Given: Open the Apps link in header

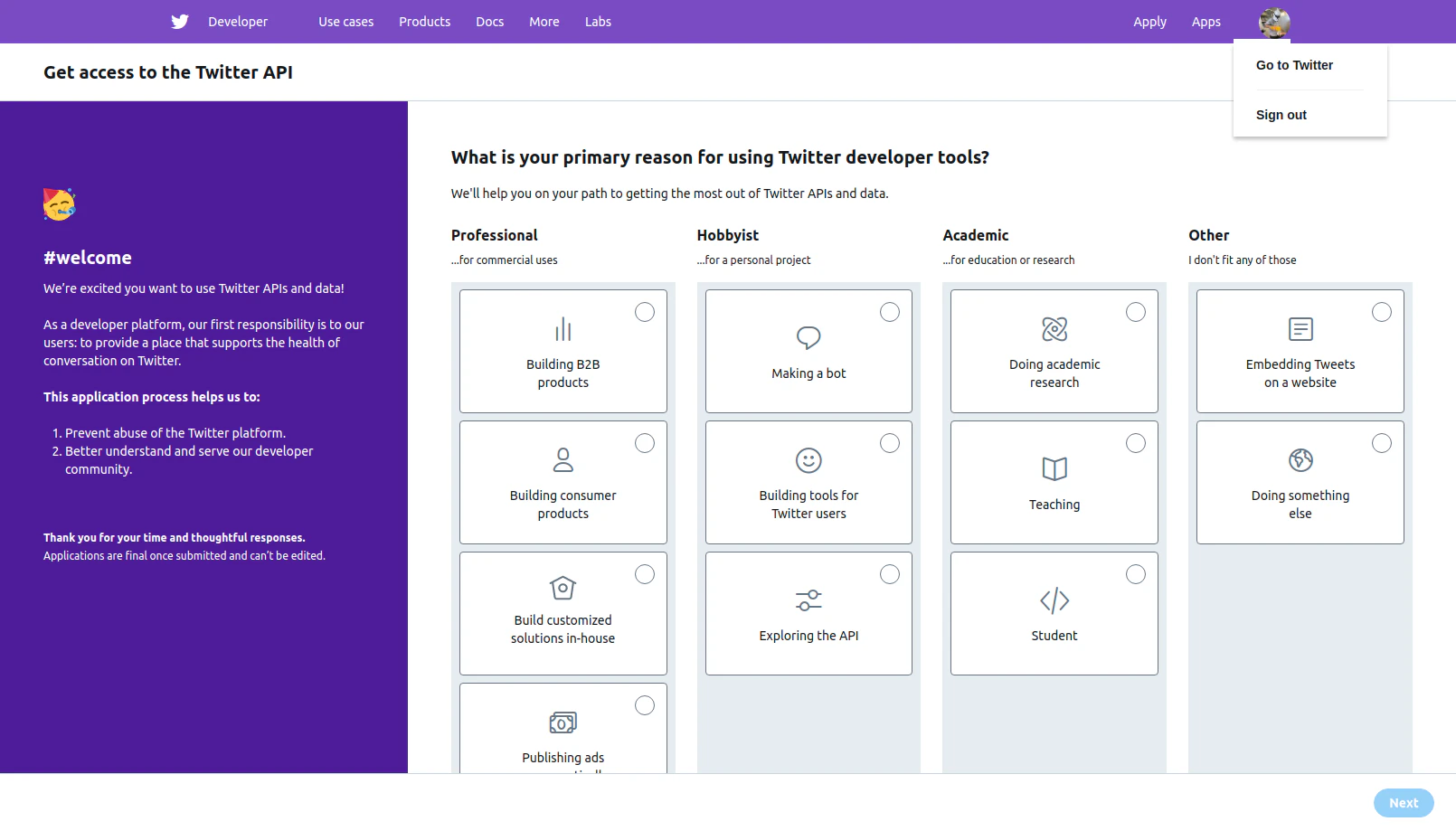Looking at the screenshot, I should pyautogui.click(x=1206, y=22).
